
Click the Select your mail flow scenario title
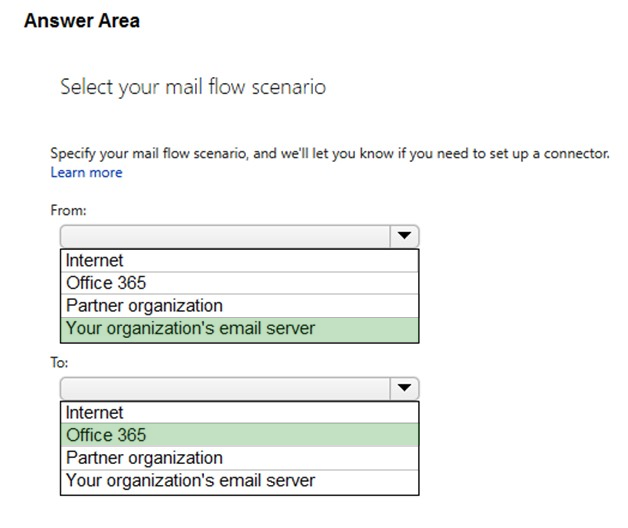(x=193, y=87)
